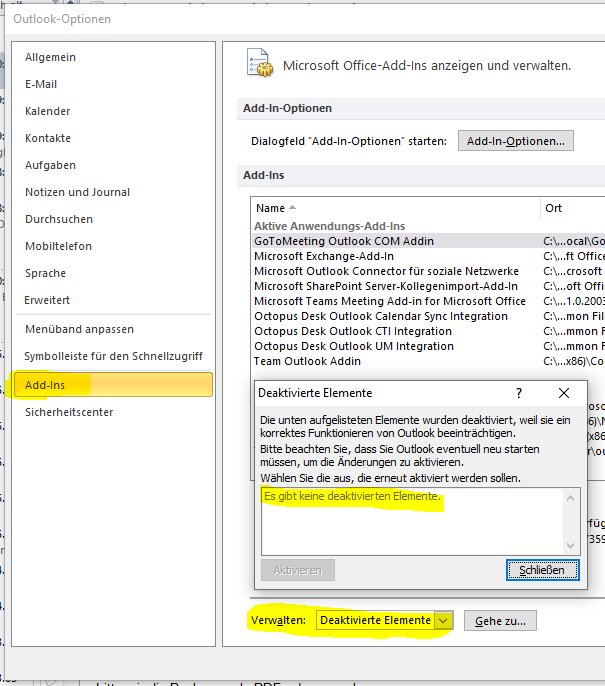Select Microsoft Exchange-Add-In row
Image resolution: width=605 pixels, height=686 pixels.
coord(429,256)
